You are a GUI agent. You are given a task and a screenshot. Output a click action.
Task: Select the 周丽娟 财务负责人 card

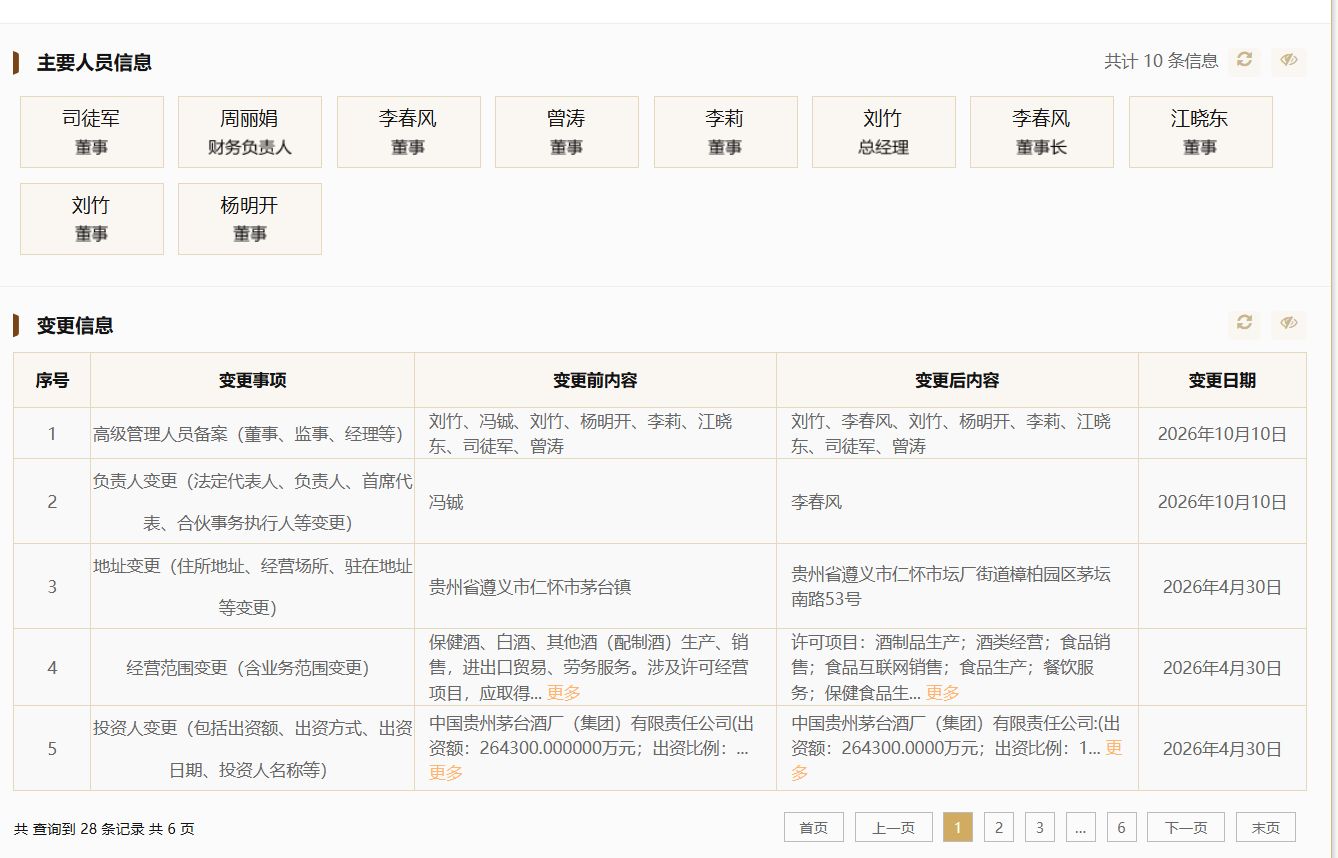250,132
